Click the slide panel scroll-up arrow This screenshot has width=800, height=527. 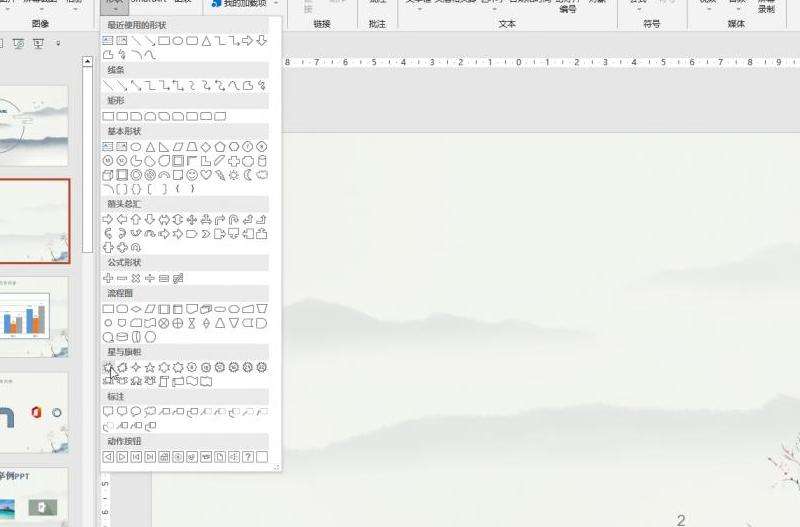coord(87,62)
